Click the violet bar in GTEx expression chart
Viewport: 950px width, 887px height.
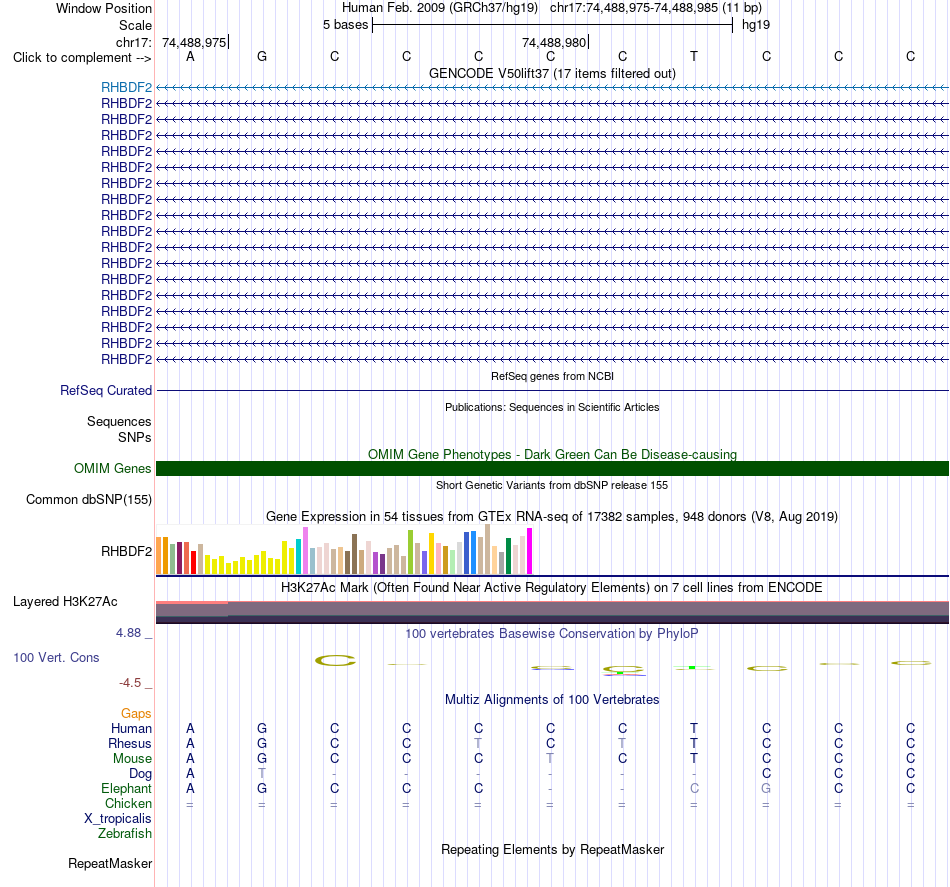pos(305,550)
